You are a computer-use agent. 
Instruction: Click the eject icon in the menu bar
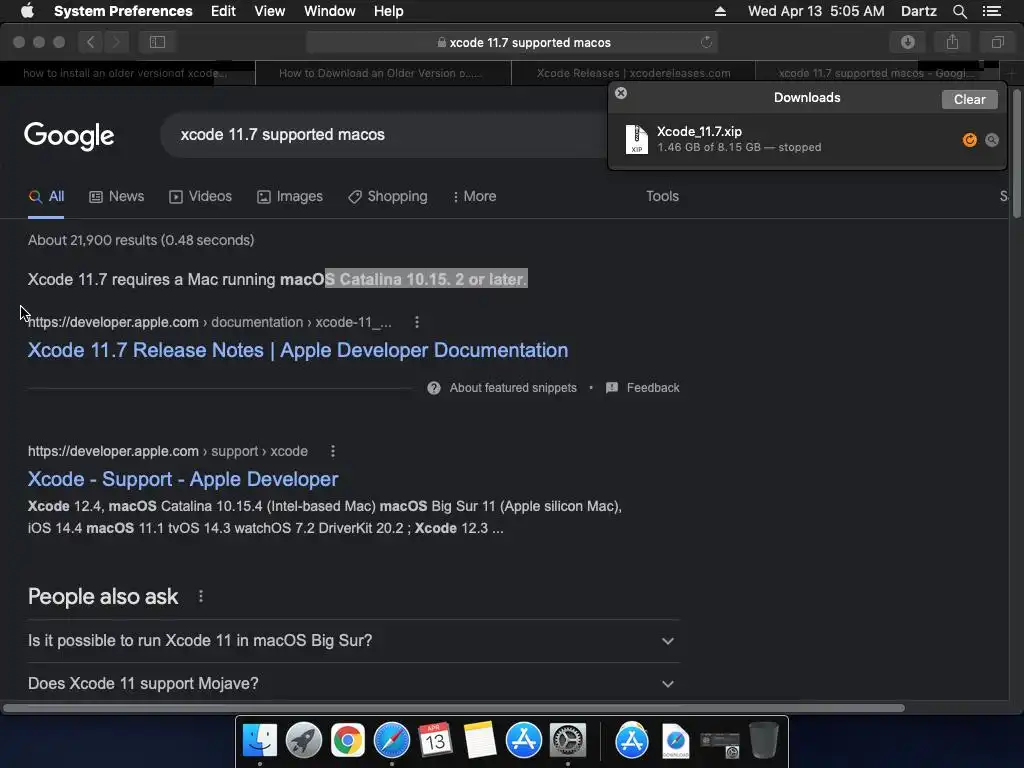click(x=720, y=11)
